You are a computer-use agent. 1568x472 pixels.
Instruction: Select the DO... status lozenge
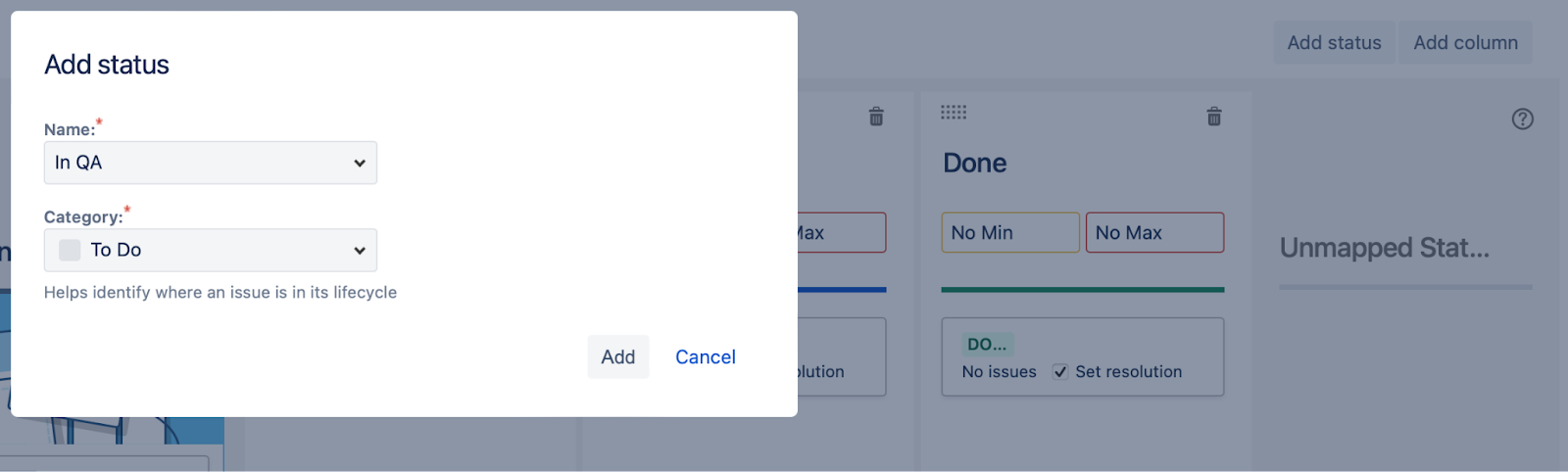[987, 345]
